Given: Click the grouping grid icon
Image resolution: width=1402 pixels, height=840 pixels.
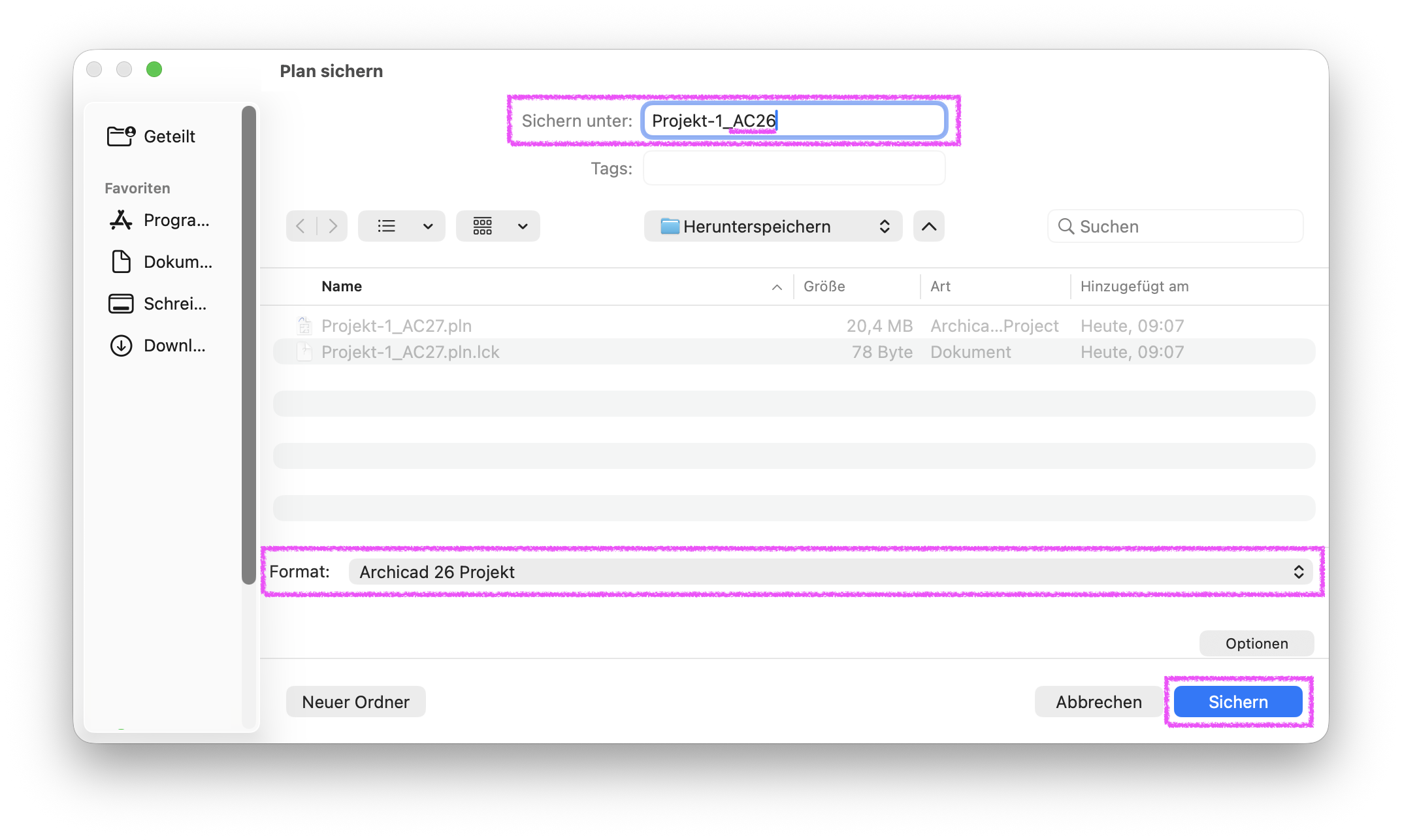Looking at the screenshot, I should 483,226.
